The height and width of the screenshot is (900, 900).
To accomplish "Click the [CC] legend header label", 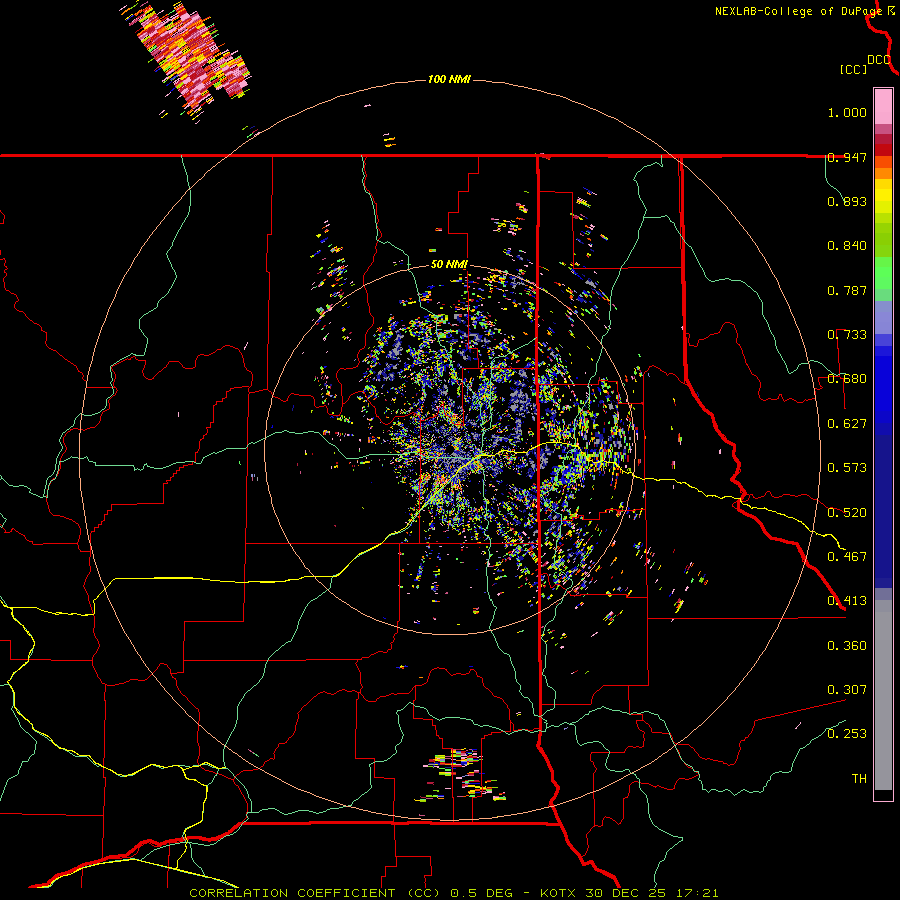I will 854,69.
